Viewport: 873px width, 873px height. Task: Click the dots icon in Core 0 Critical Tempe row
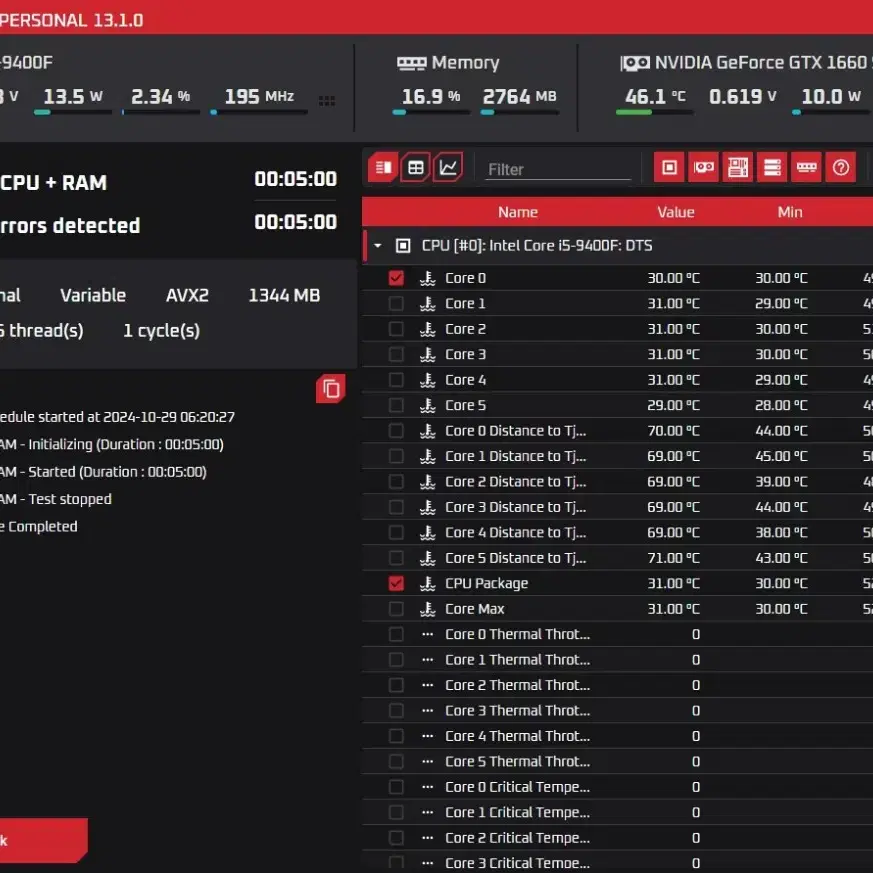coord(428,787)
